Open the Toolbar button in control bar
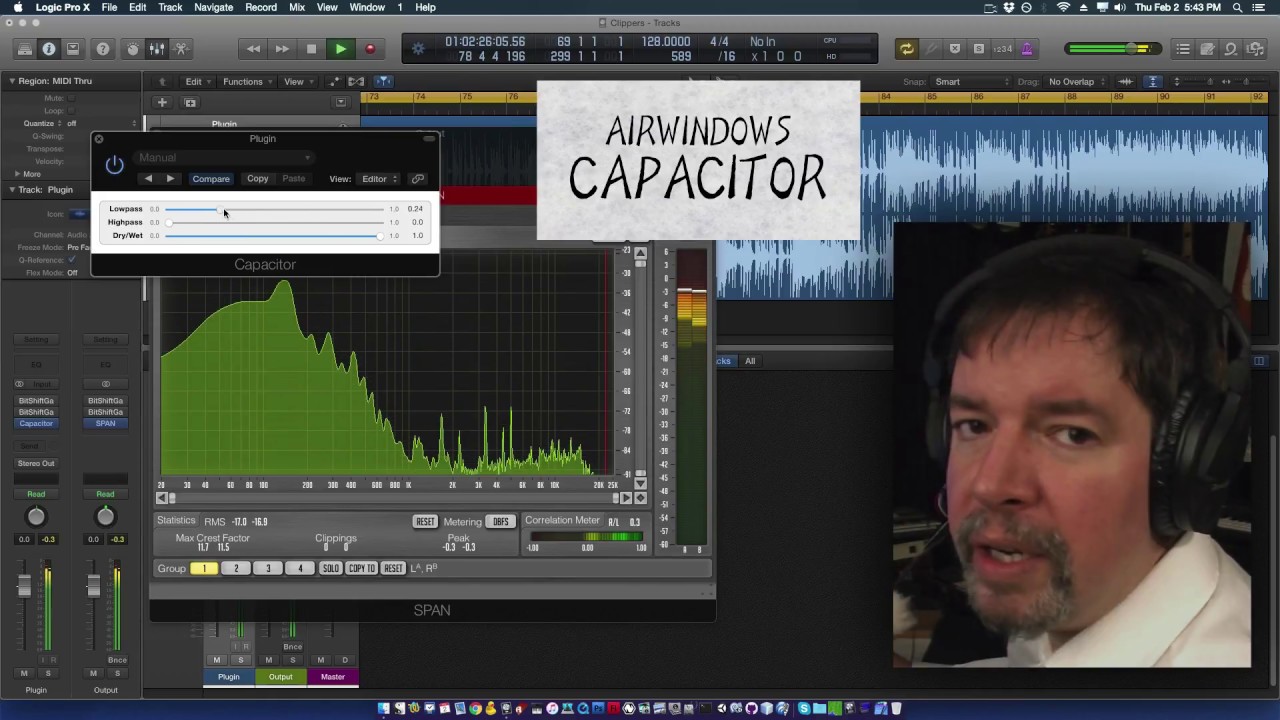 coord(73,49)
